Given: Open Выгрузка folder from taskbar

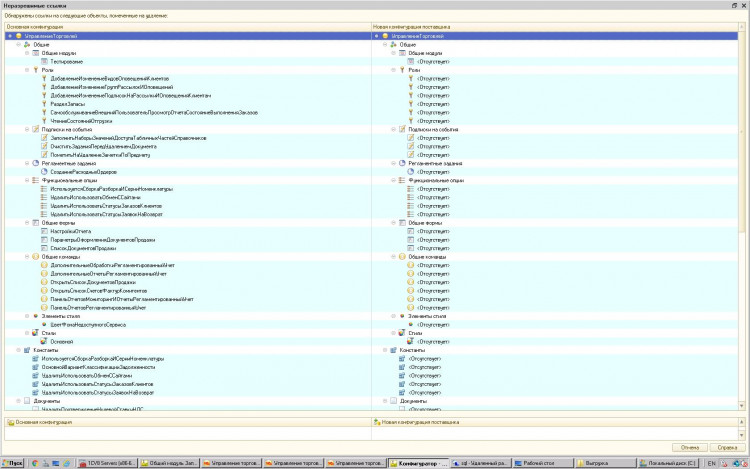Looking at the screenshot, I should (x=605, y=463).
